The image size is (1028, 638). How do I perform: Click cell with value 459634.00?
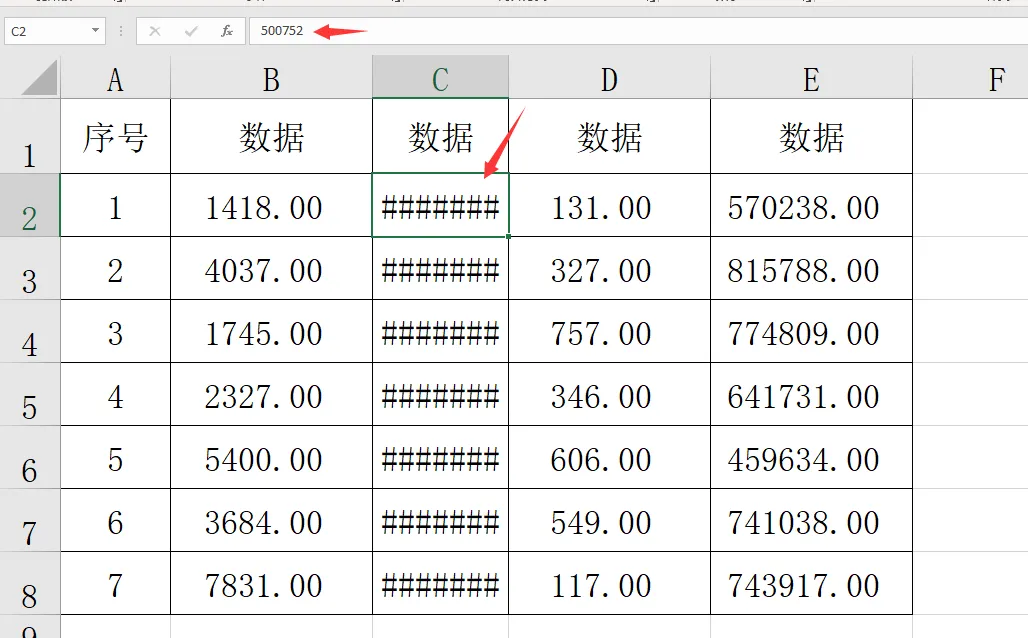(812, 457)
